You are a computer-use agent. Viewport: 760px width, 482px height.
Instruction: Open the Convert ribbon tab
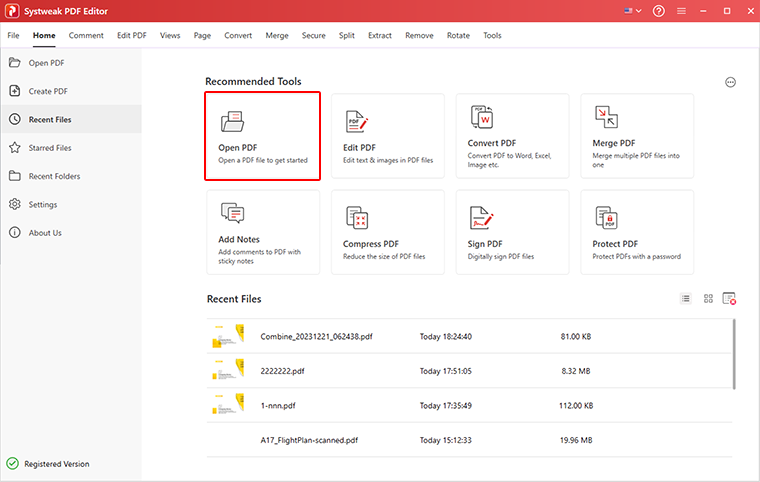tap(238, 35)
